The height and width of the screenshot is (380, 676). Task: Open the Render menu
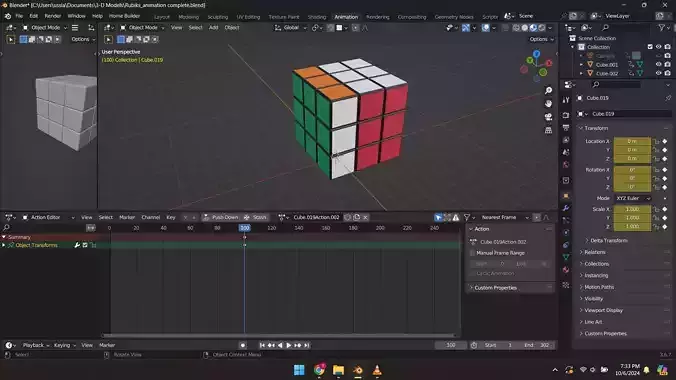(x=53, y=16)
